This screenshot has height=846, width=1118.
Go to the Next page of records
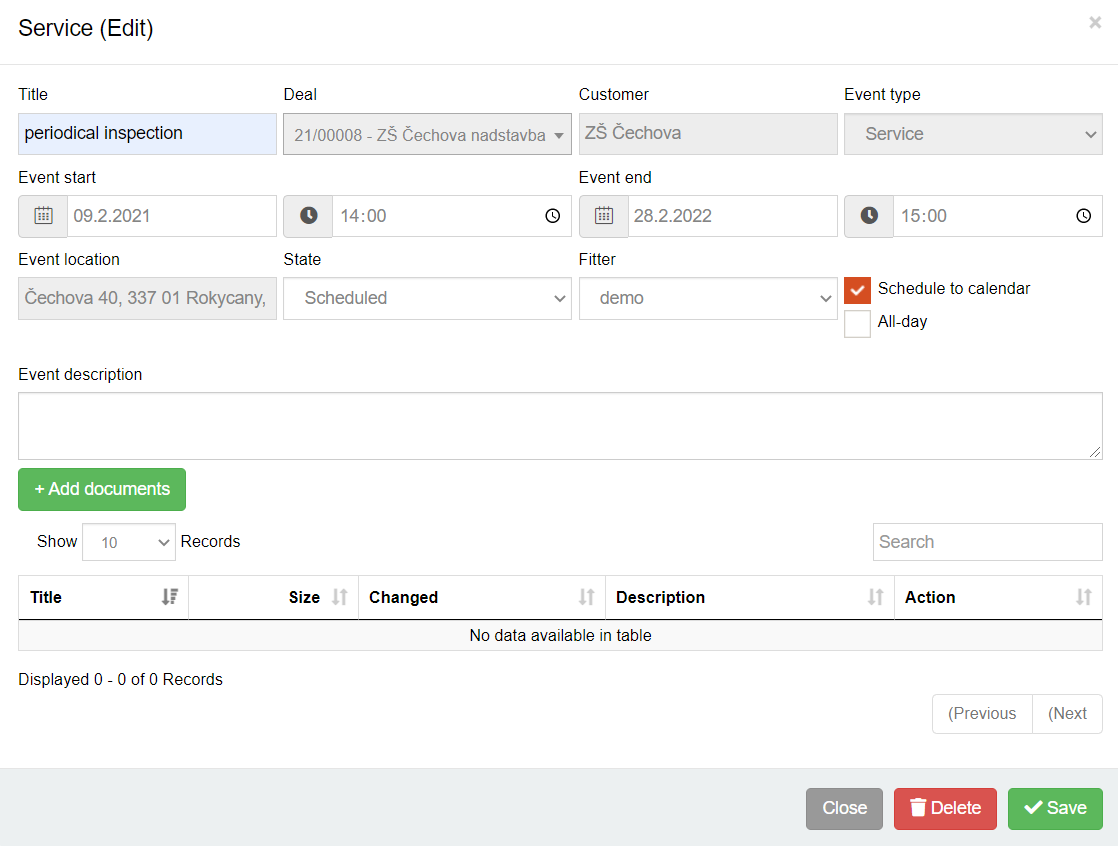click(x=1067, y=713)
